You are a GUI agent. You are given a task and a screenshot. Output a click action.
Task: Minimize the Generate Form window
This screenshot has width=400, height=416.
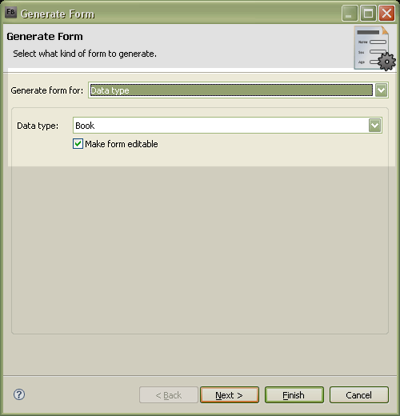[349, 13]
